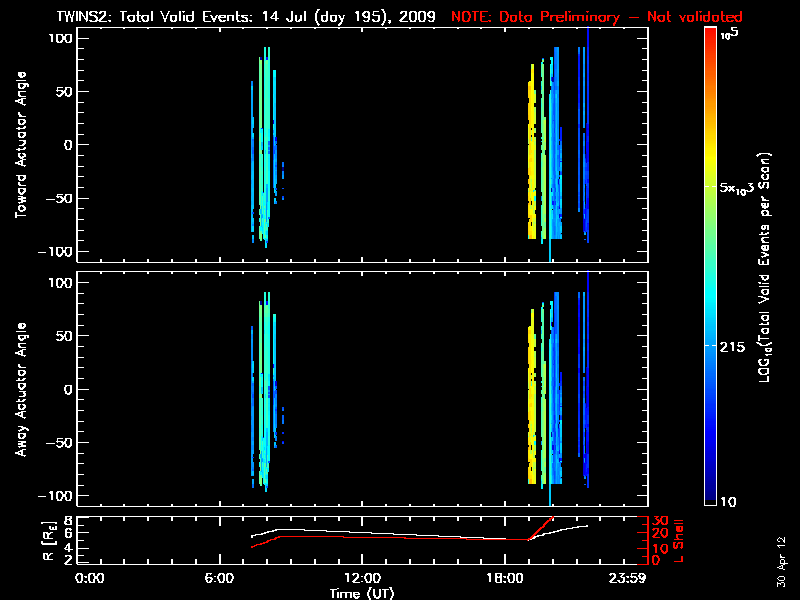
Task: Click the Time (UT) axis label
Action: (362, 593)
